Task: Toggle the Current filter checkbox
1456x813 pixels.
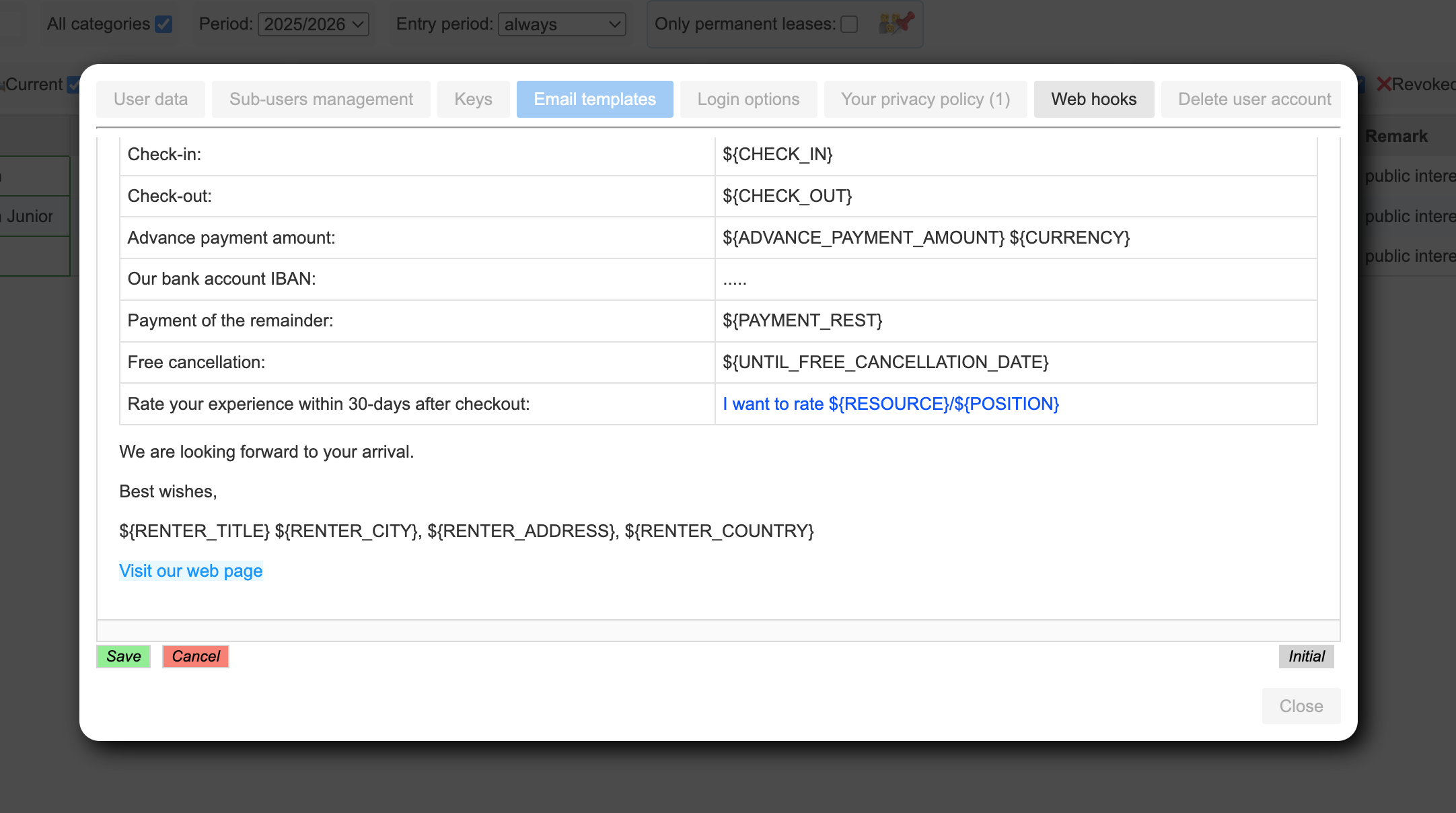Action: pos(73,85)
